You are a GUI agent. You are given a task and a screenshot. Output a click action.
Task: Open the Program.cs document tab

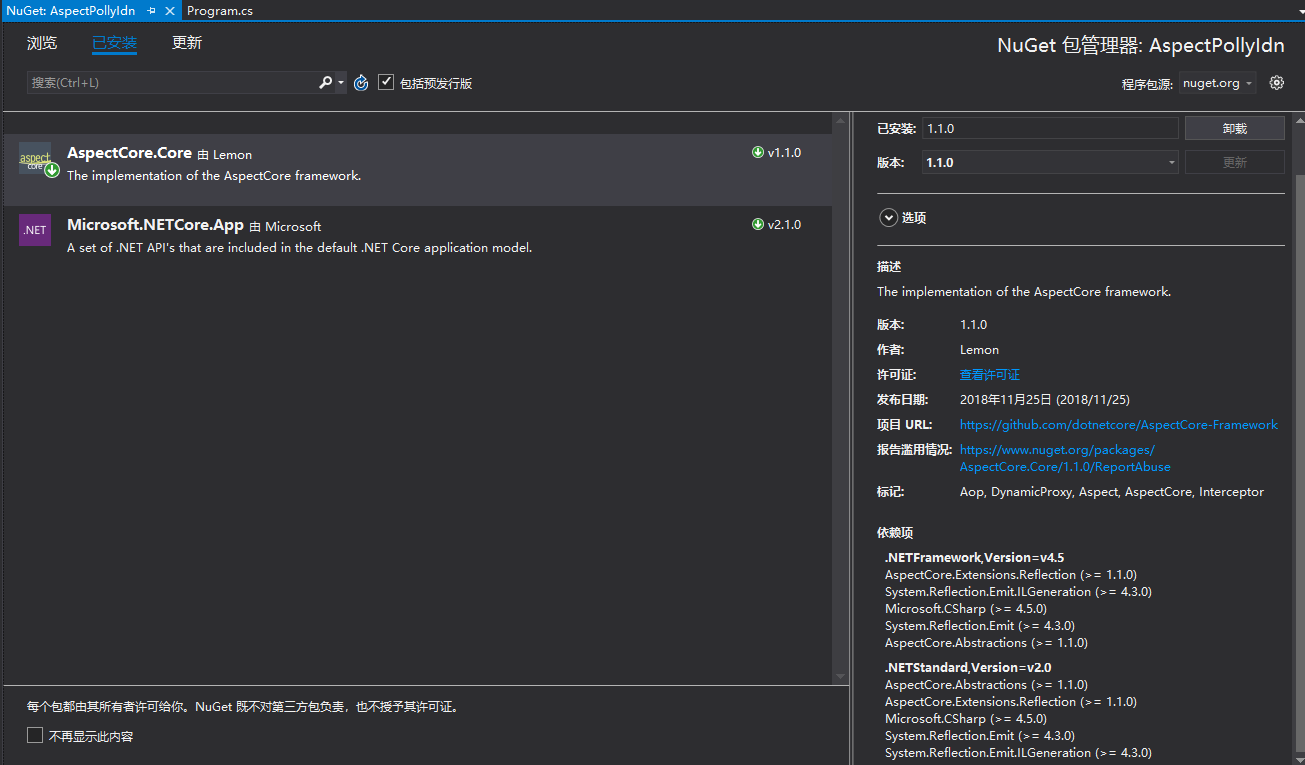[x=220, y=11]
